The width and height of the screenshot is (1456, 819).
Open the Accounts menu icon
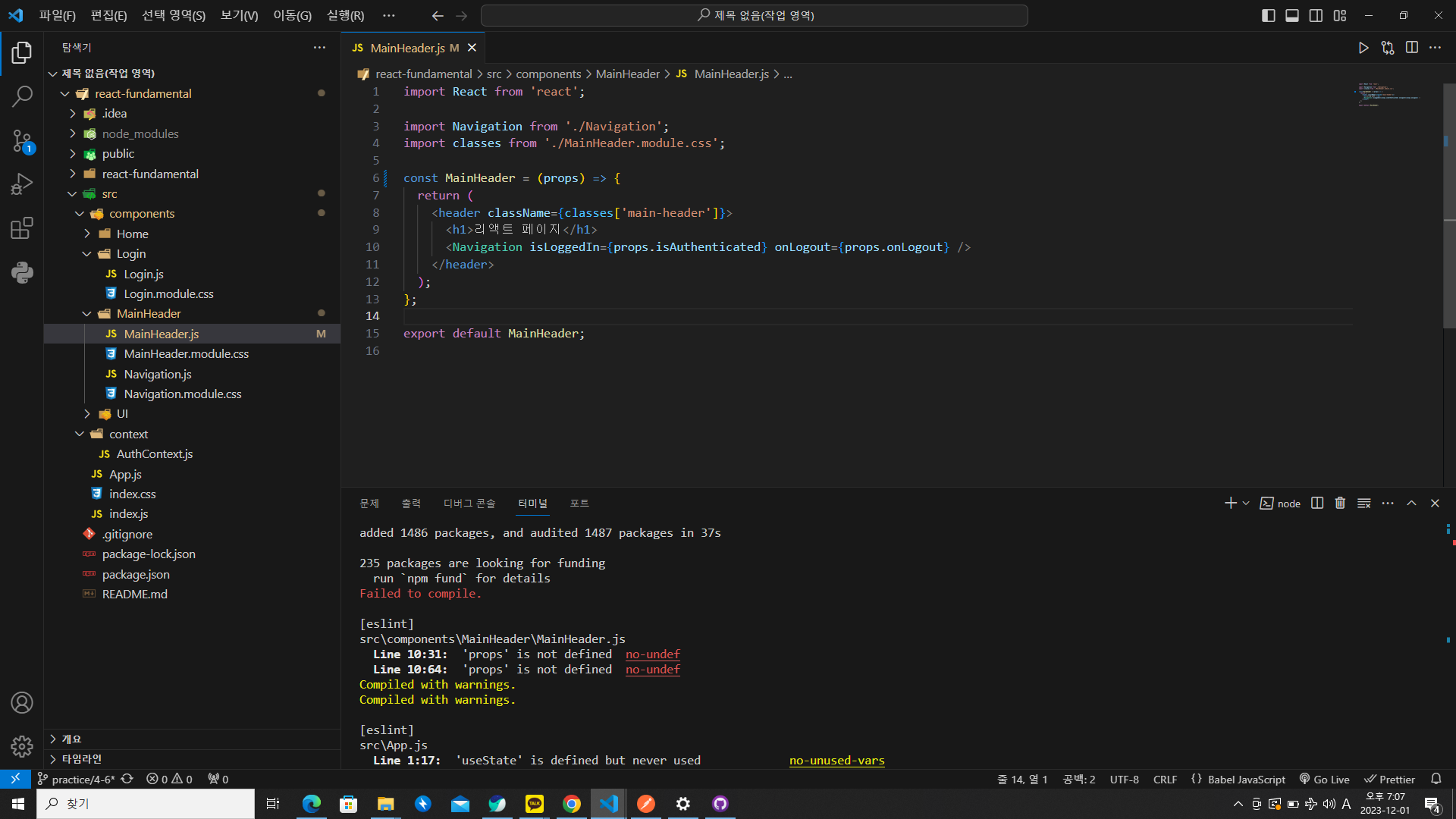(x=22, y=703)
